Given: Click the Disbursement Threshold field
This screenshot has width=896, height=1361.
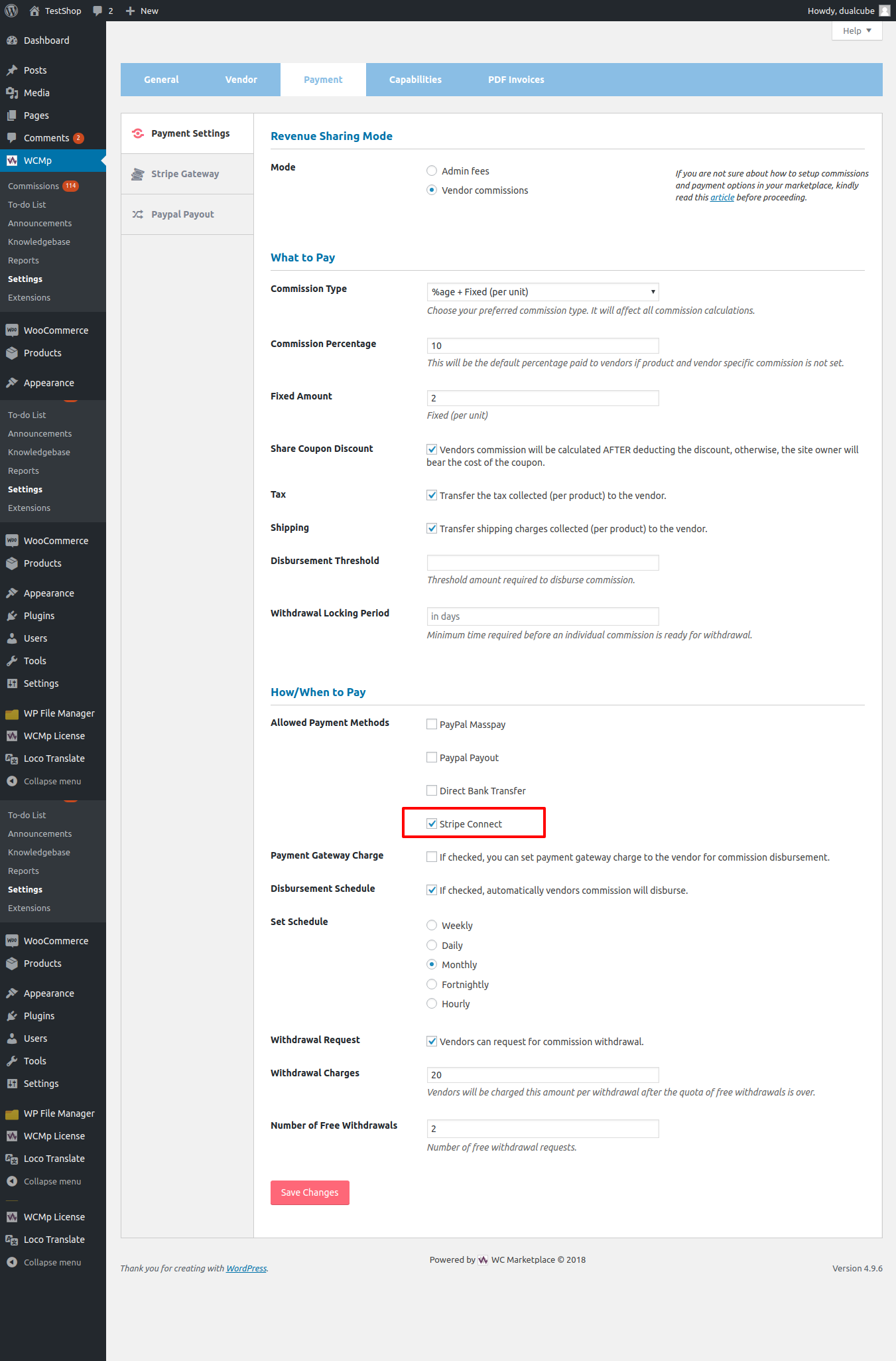Looking at the screenshot, I should [x=543, y=563].
